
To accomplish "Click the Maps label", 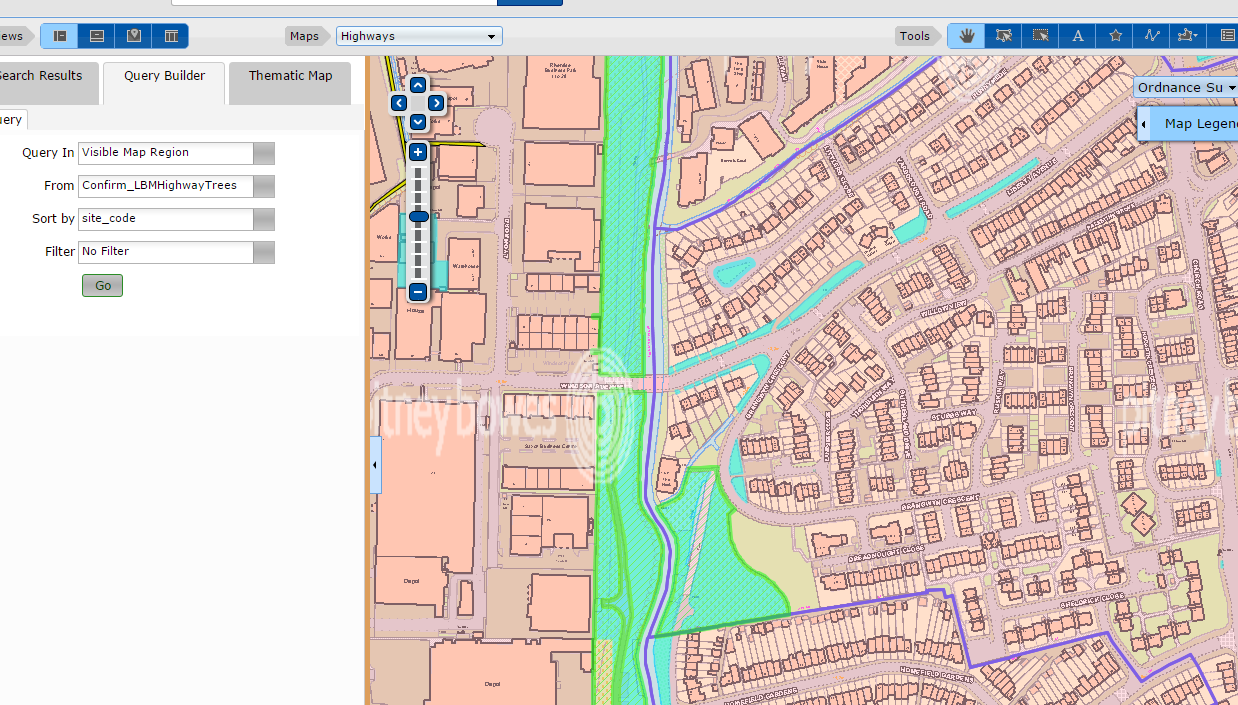I will (304, 36).
